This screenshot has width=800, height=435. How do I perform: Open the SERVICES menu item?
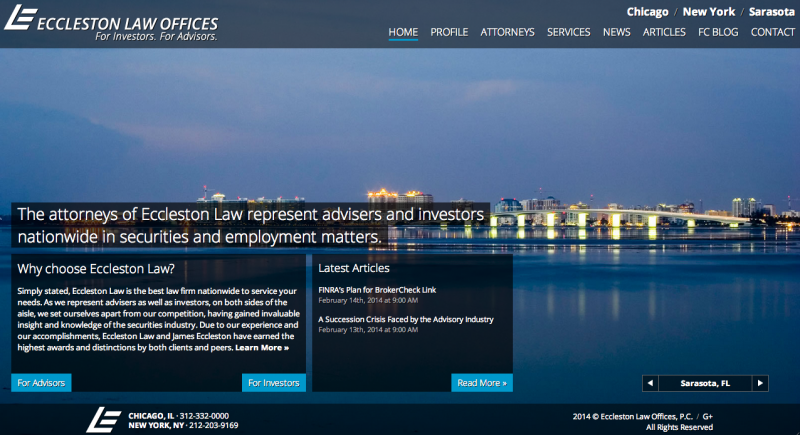[568, 32]
